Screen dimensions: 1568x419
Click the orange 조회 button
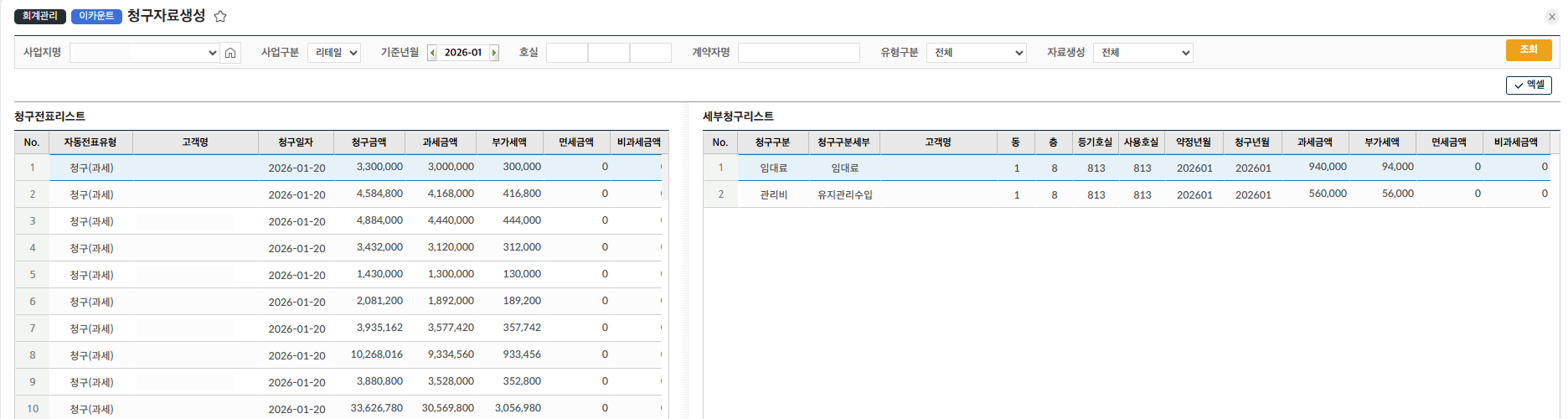pos(1528,50)
